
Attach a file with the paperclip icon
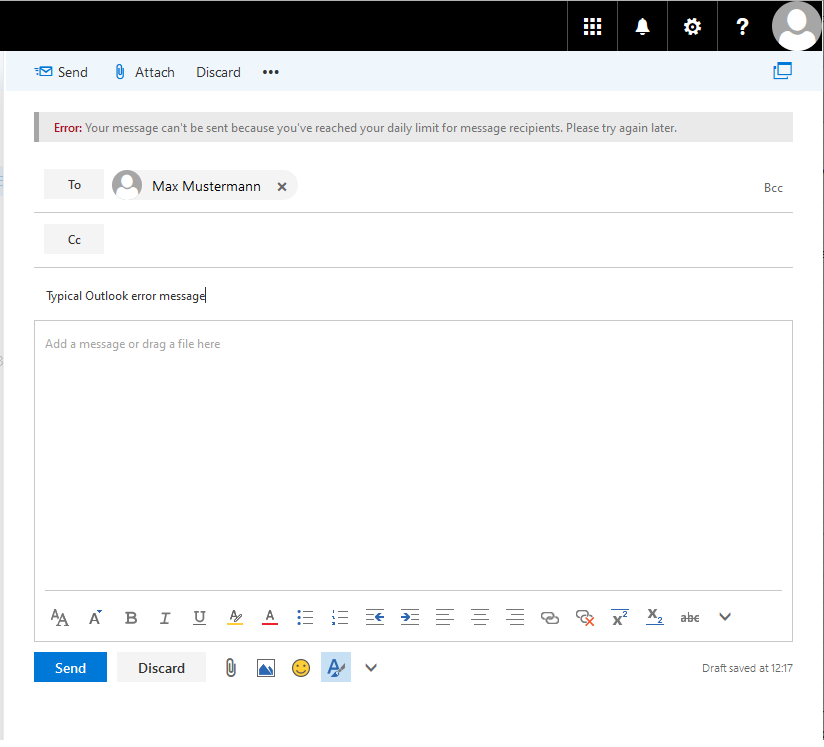point(230,667)
